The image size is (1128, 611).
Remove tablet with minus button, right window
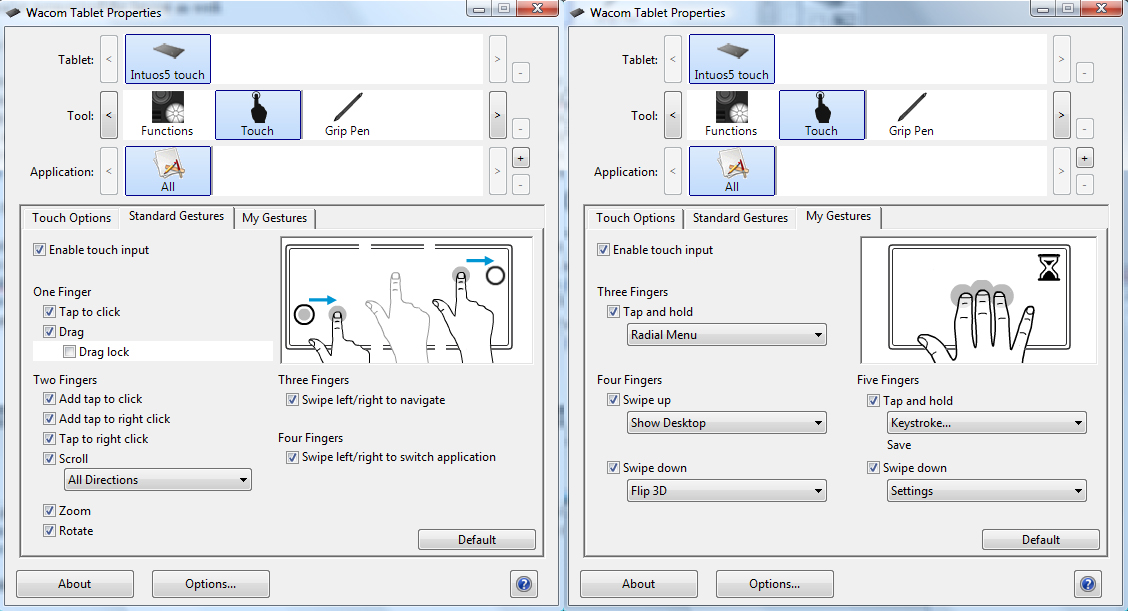(x=1085, y=72)
